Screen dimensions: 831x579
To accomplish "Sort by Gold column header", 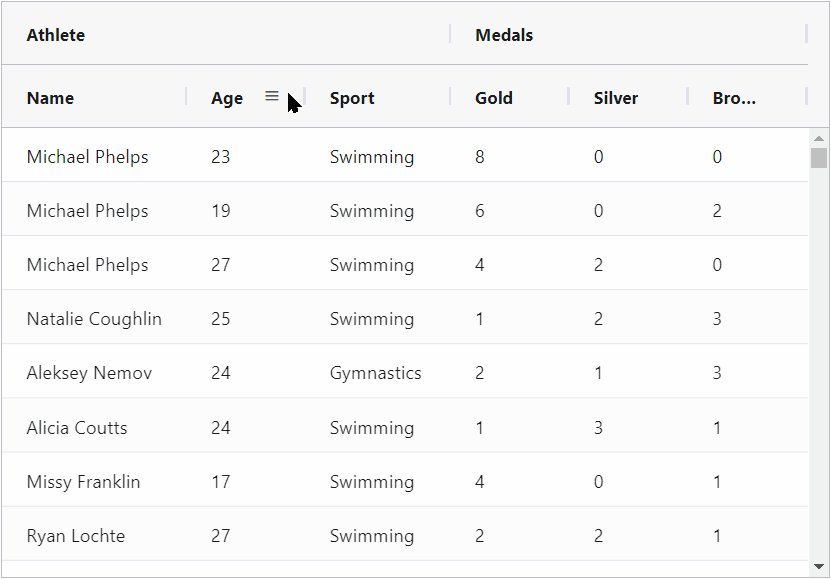I will [x=494, y=98].
